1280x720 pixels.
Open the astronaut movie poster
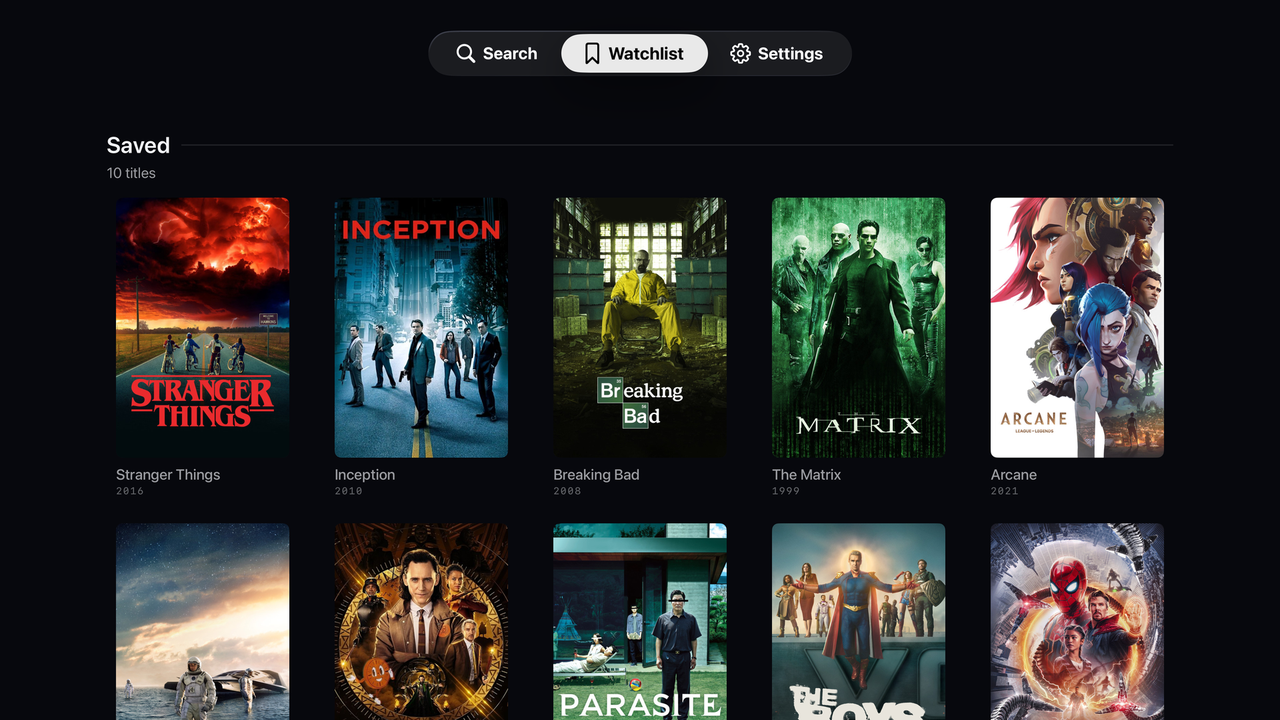pos(203,622)
